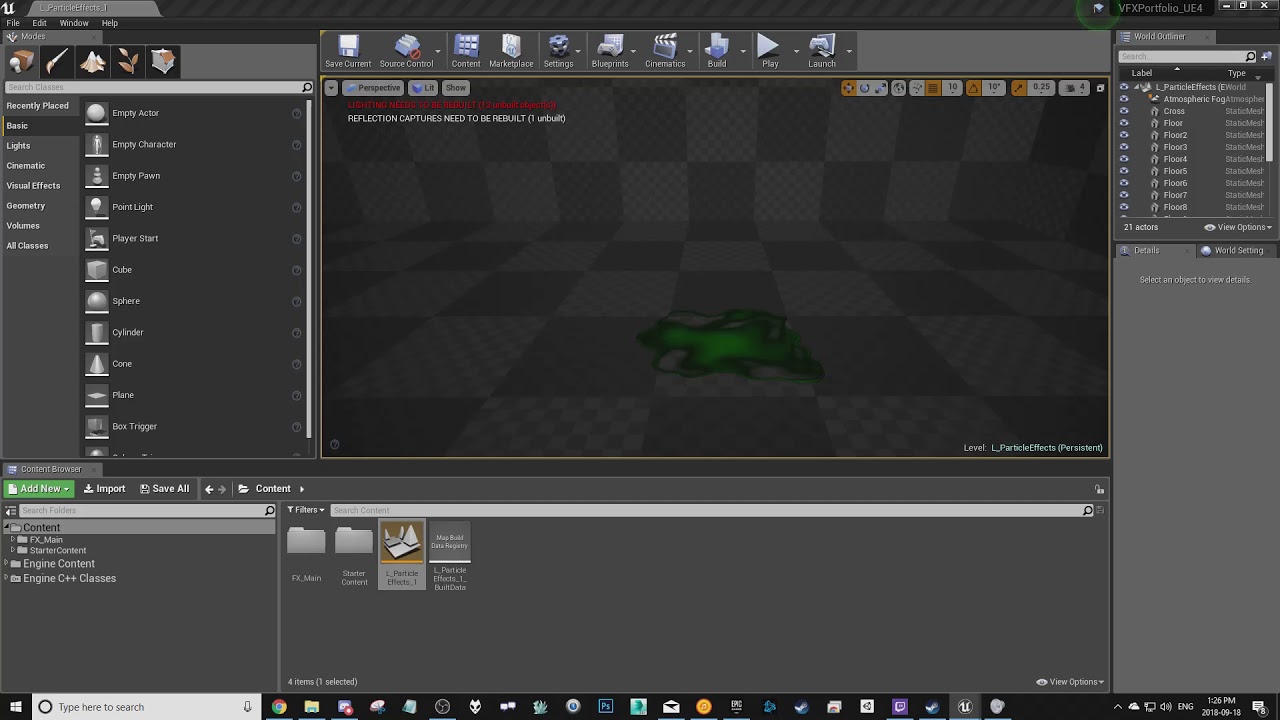1280x720 pixels.
Task: Open Cinematics toolbar icon
Action: click(665, 51)
